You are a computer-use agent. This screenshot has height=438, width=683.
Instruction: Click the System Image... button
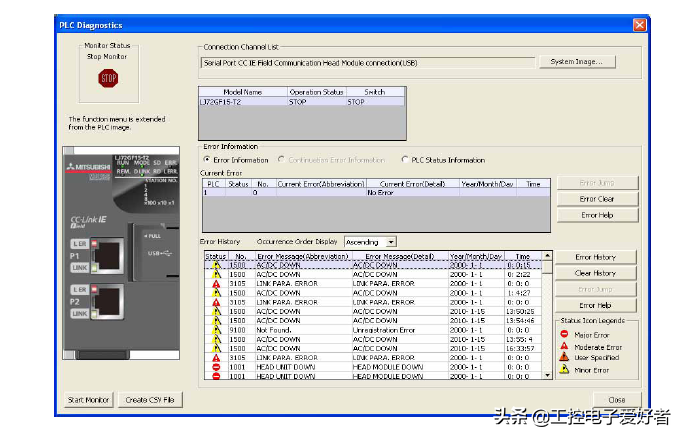click(x=575, y=62)
